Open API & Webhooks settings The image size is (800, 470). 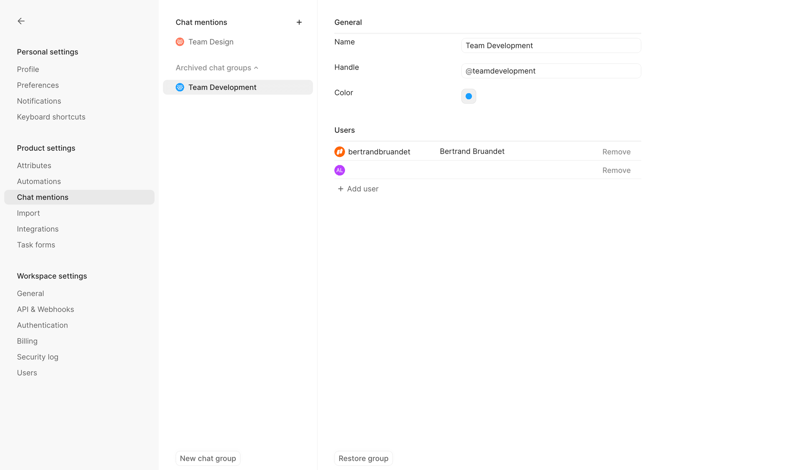(45, 309)
